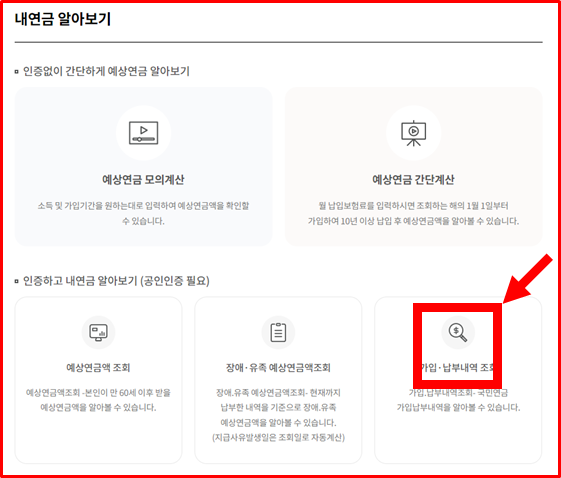Screen dimensions: 561x478
Task: Click the 월 납입보험료를 입력하시면 description text
Action: pos(414,206)
